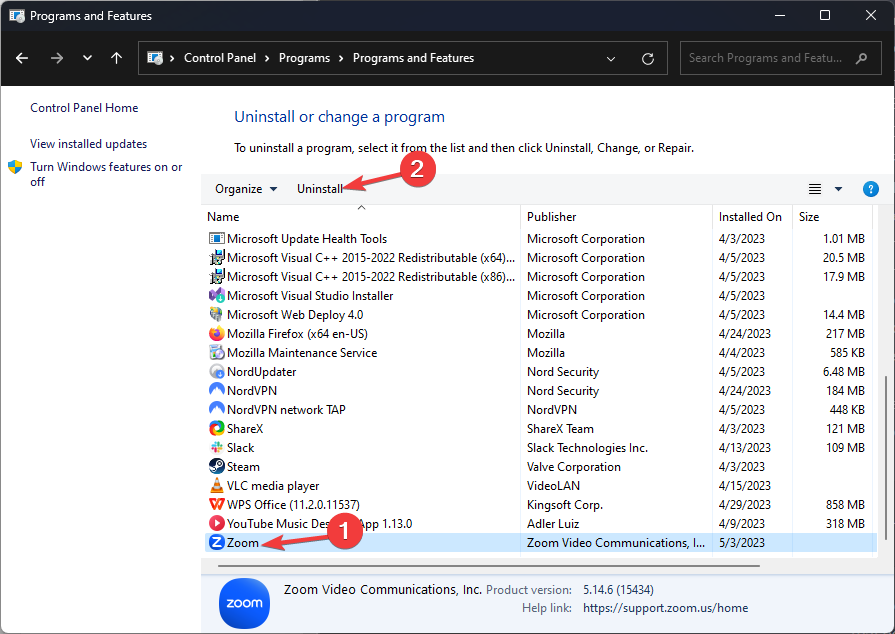Click the NordVPN app icon

[x=216, y=390]
